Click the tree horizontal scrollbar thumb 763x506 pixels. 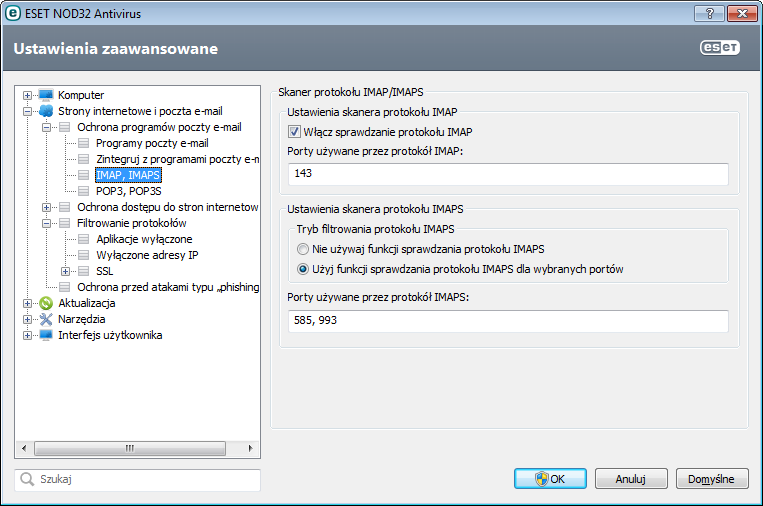130,448
